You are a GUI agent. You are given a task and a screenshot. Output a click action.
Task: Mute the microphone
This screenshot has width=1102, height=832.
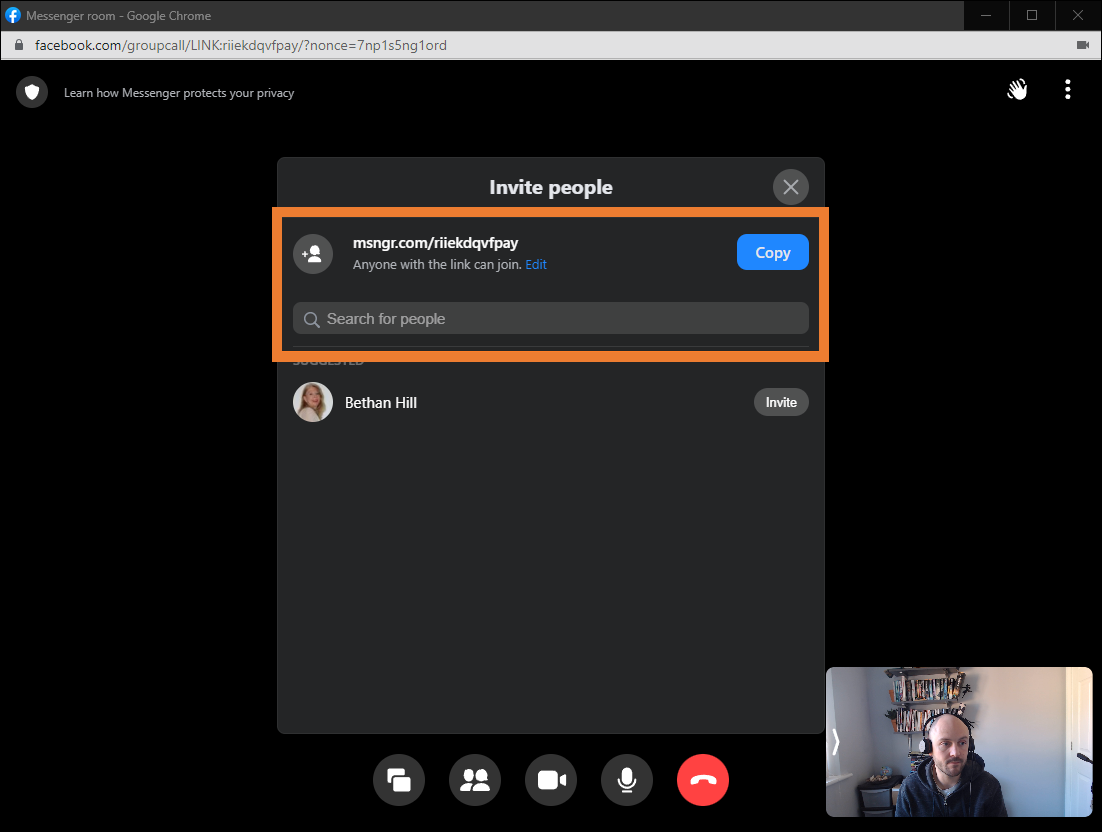[x=627, y=780]
